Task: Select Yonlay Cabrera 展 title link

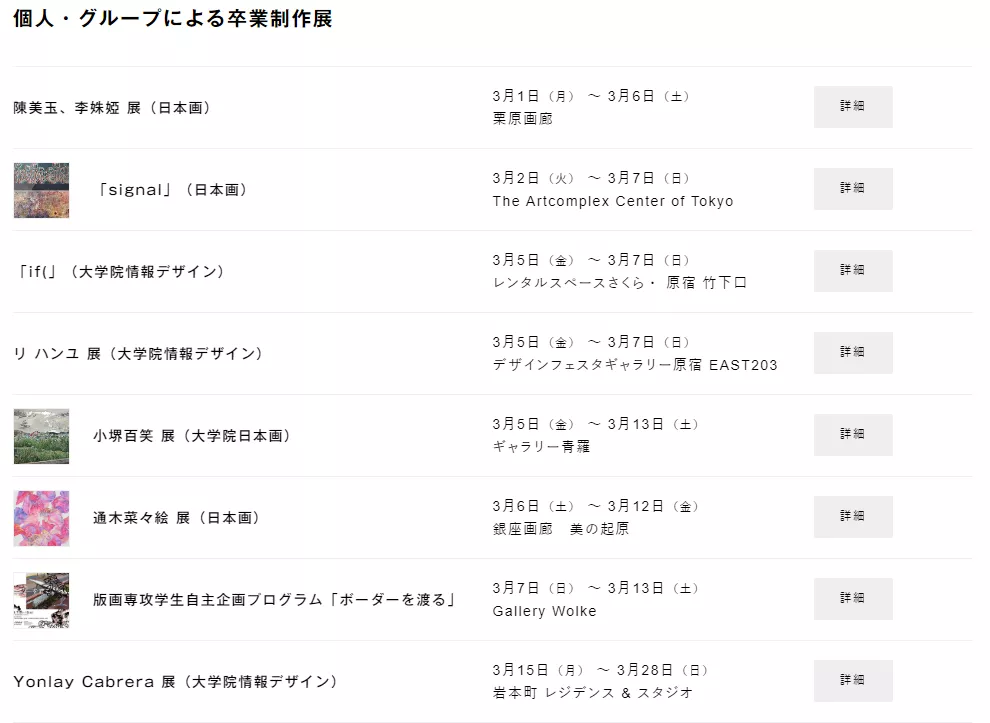Action: click(x=175, y=682)
